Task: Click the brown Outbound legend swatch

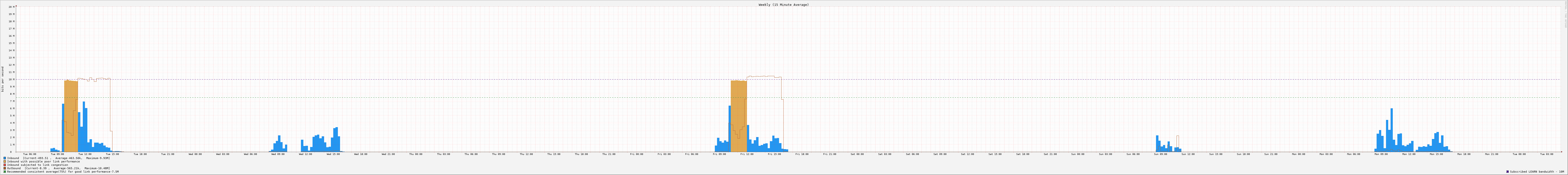Action: coord(5,168)
